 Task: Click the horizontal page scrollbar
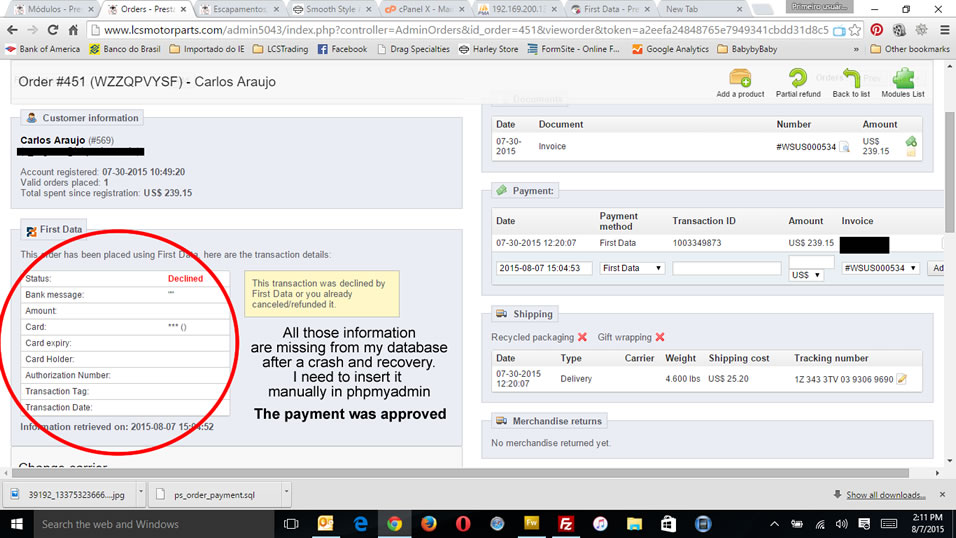coord(460,473)
